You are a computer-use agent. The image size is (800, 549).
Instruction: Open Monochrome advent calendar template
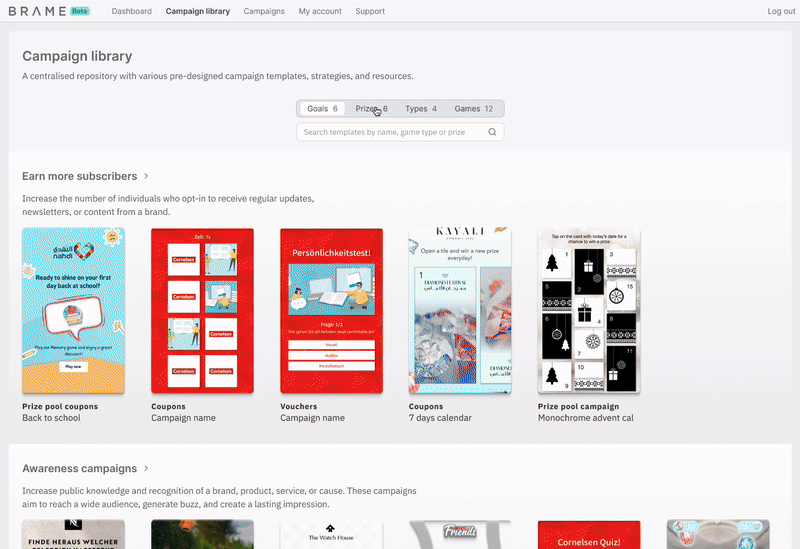coord(589,311)
